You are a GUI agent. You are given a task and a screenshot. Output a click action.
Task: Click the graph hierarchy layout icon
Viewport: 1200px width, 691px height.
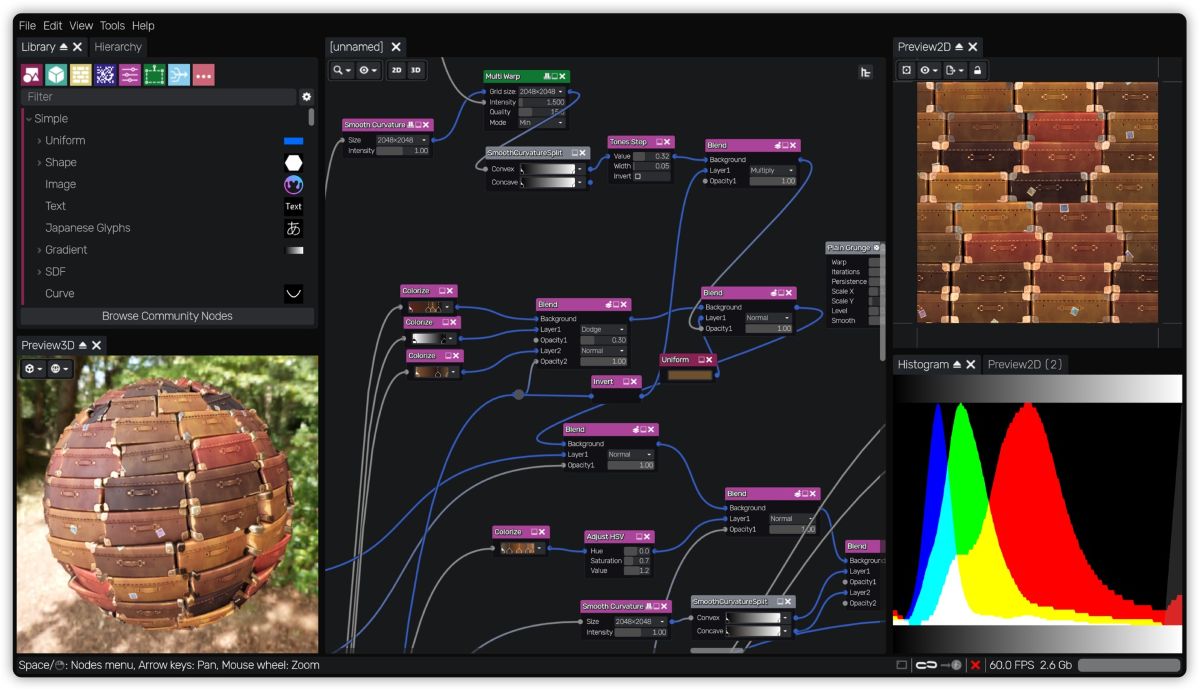(x=865, y=72)
